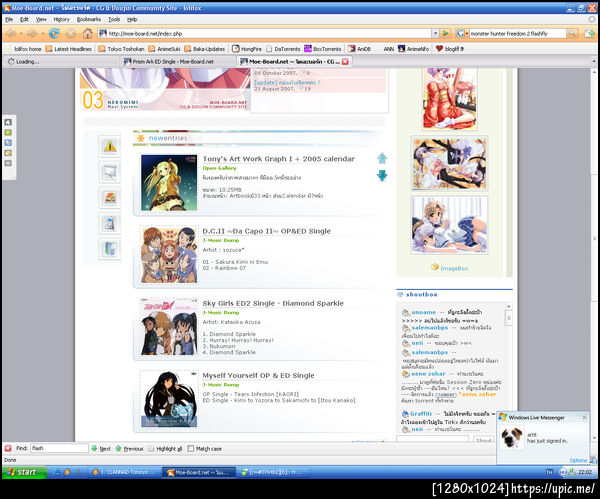Close the active Moe-Board.net tab
The width and height of the screenshot is (600, 499).
345,62
